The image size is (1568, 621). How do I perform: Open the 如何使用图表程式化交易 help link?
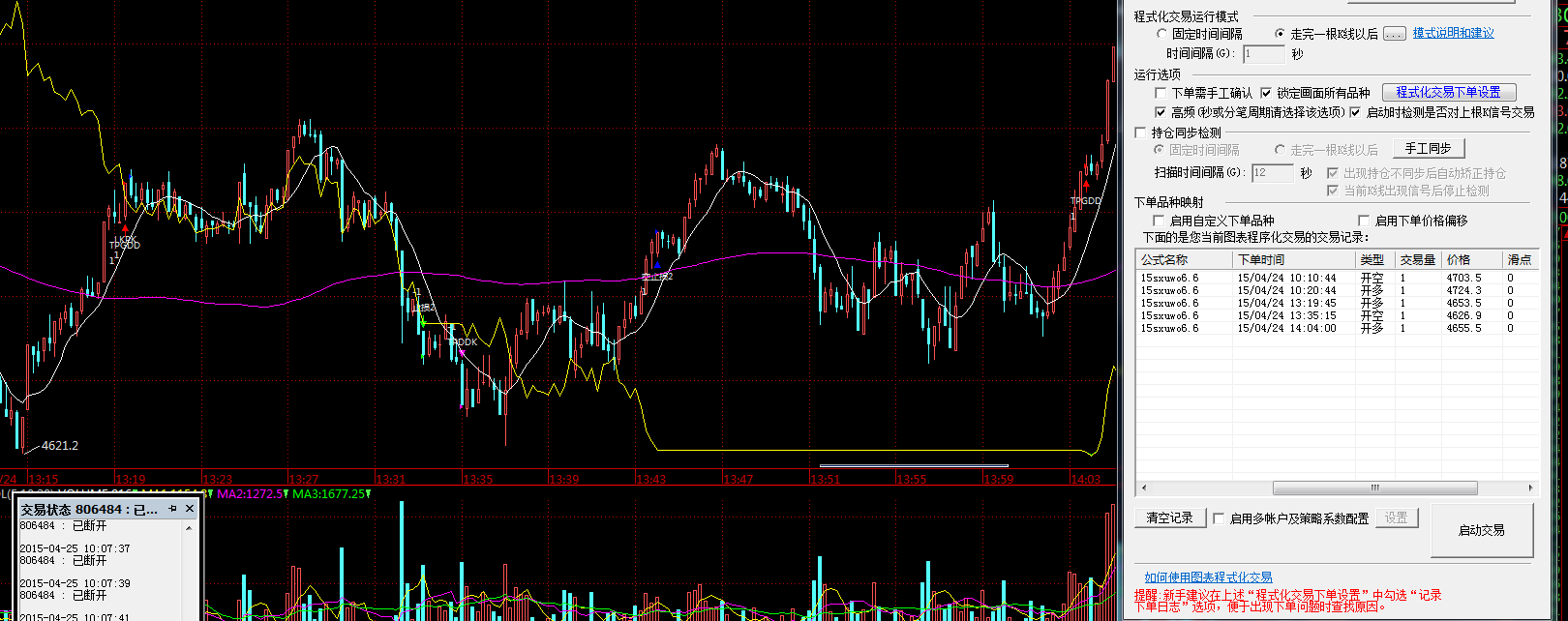coord(1208,577)
